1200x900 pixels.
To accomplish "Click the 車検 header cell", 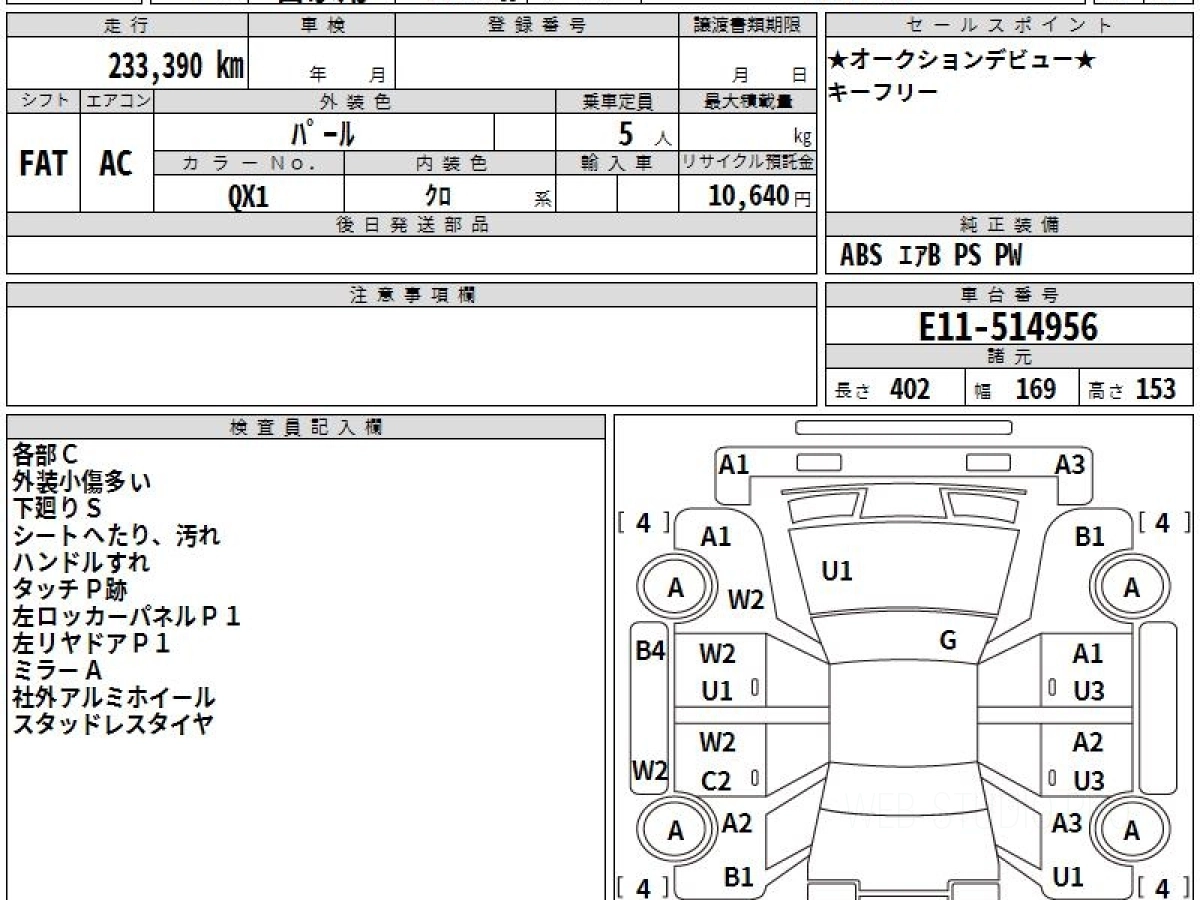I will [322, 26].
